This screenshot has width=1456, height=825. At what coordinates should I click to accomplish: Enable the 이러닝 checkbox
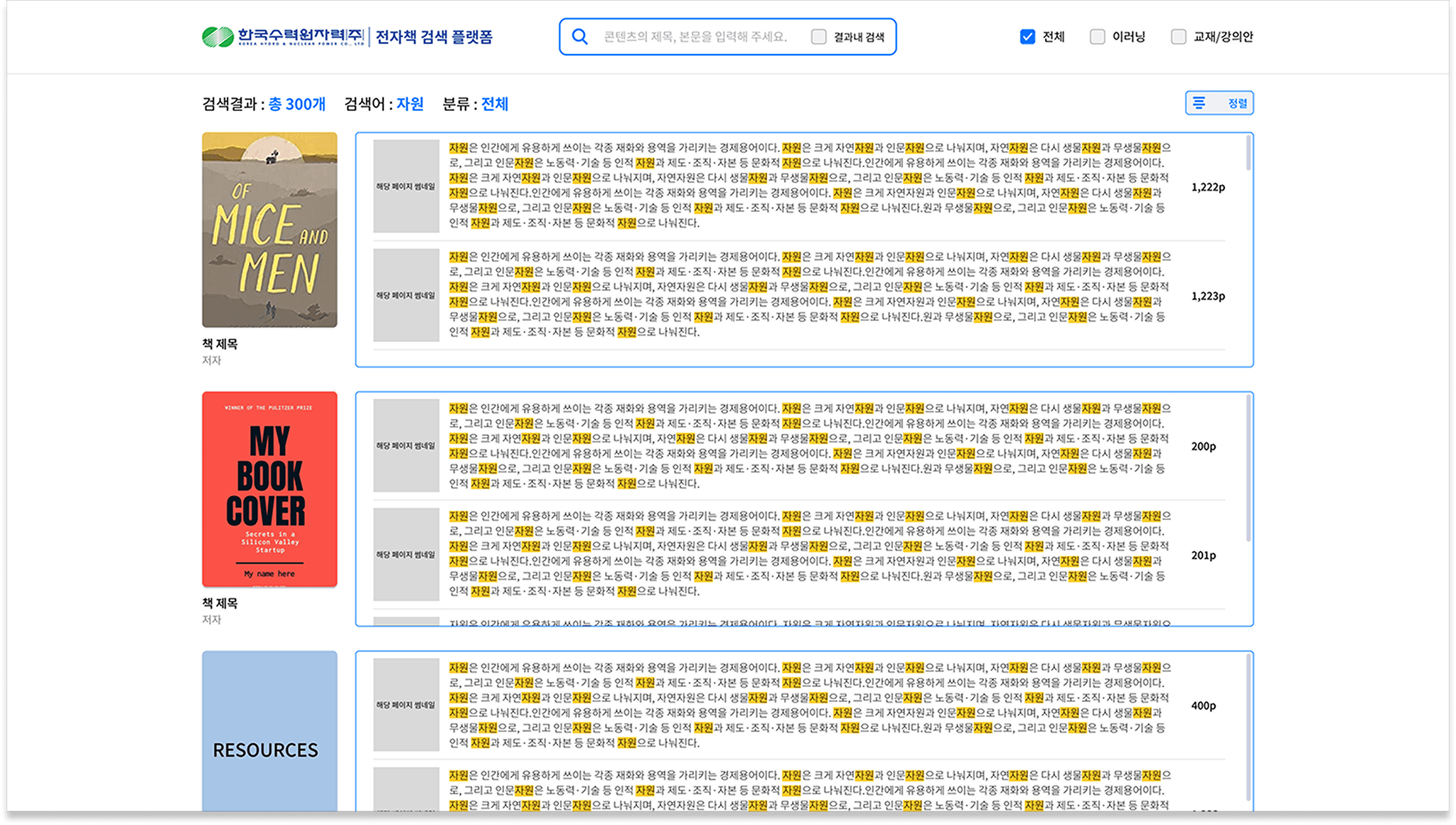coord(1098,36)
